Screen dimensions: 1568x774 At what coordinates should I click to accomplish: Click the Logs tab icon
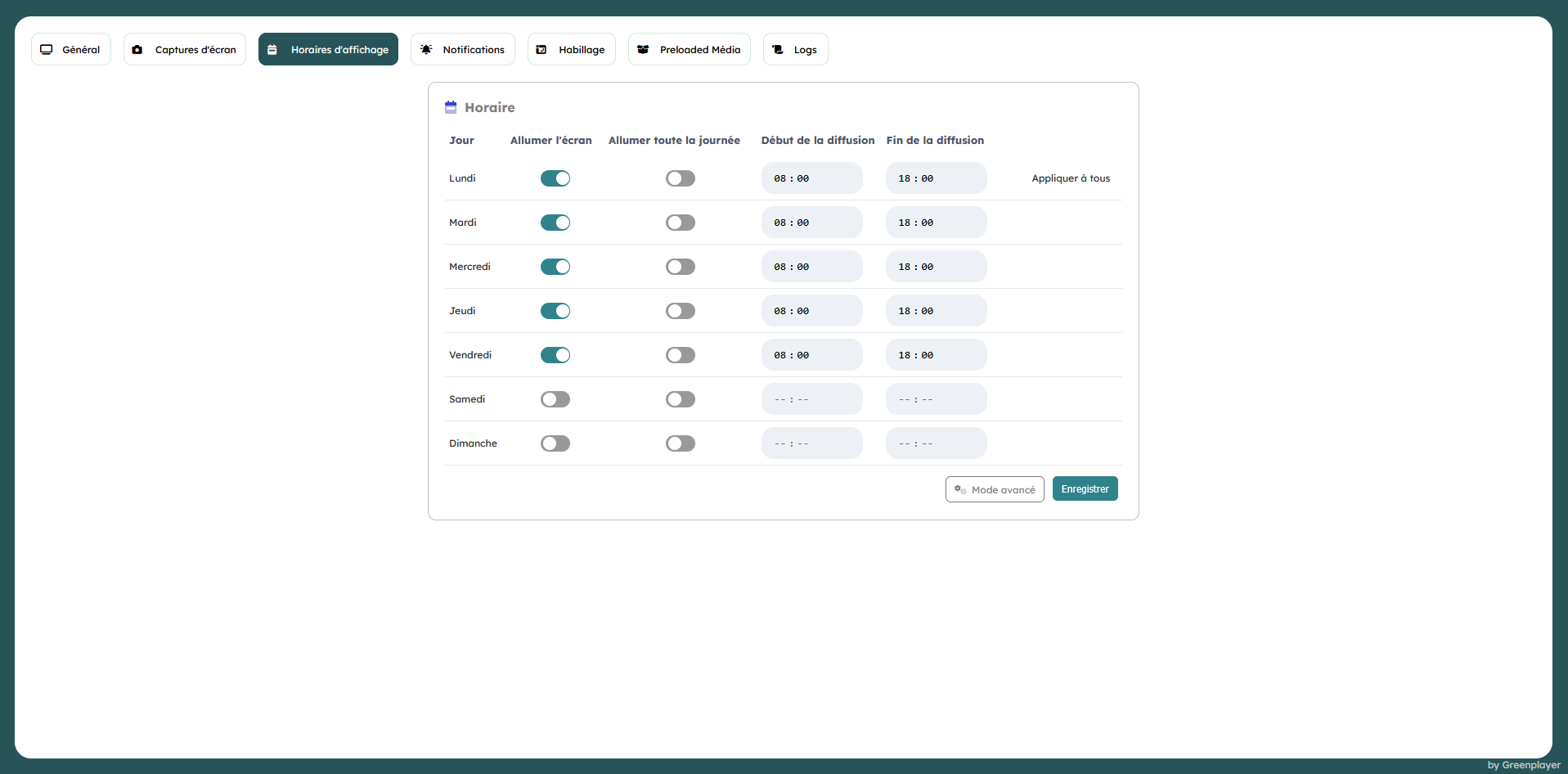[x=778, y=50]
